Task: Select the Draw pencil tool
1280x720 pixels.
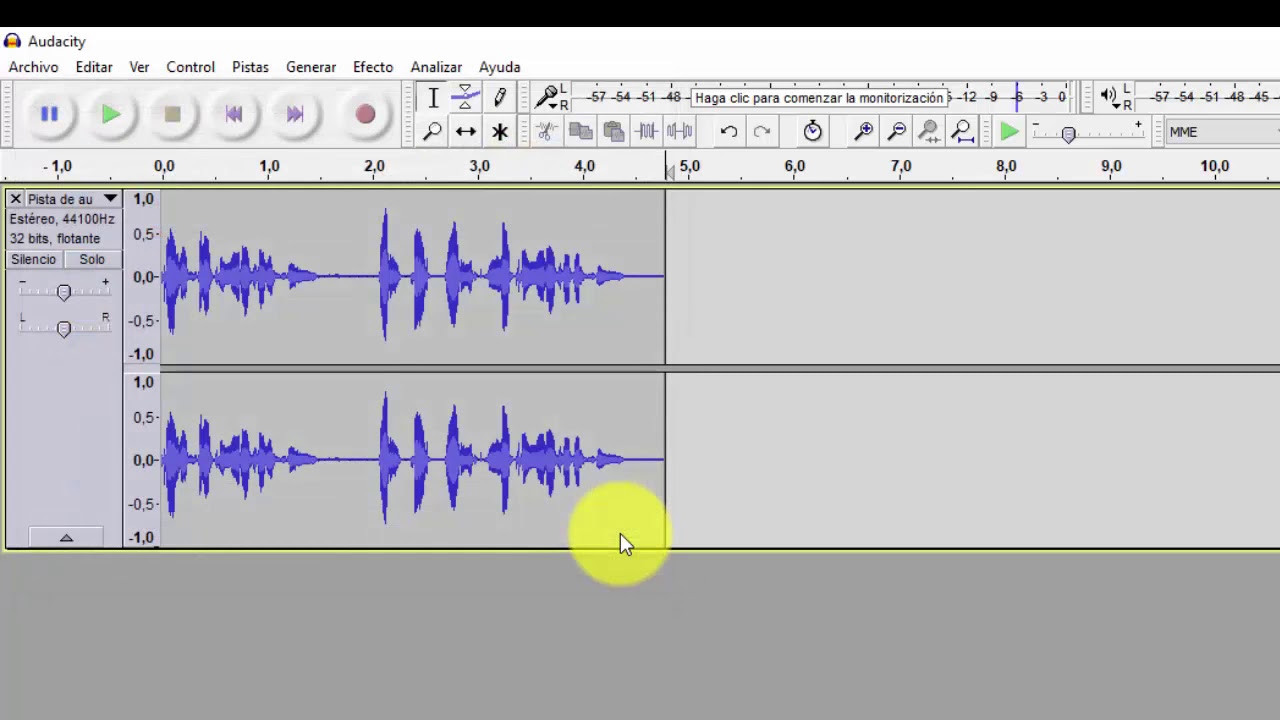Action: click(500, 98)
